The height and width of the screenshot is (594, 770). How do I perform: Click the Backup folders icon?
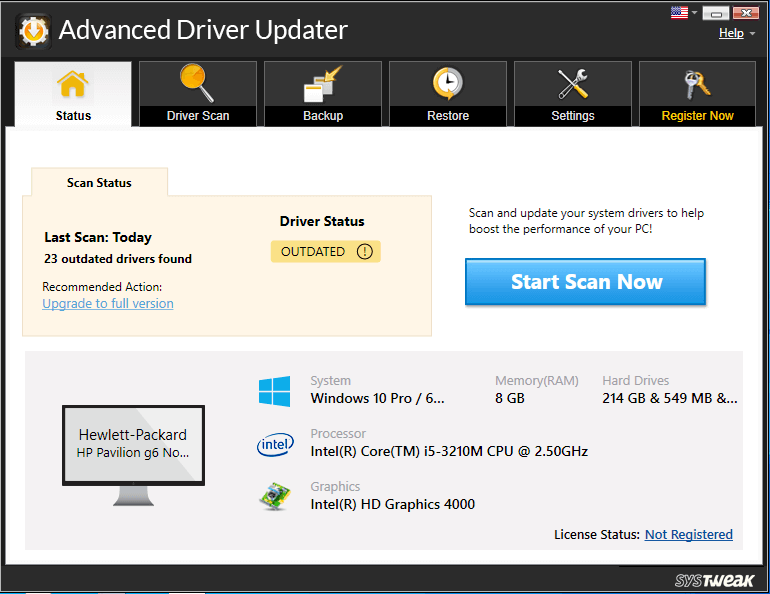[x=323, y=84]
